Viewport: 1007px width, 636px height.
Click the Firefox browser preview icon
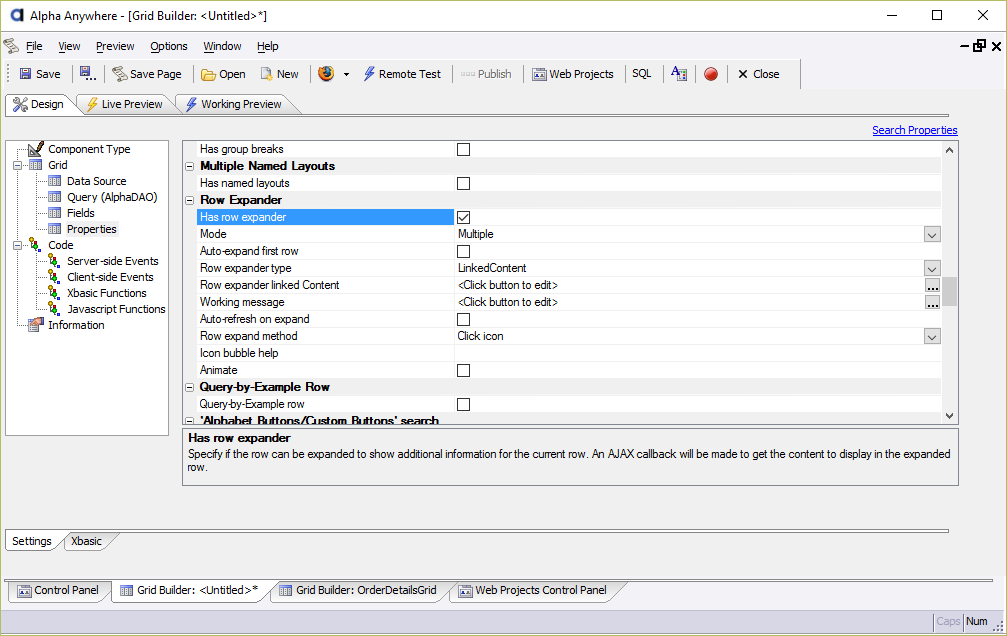tap(326, 73)
